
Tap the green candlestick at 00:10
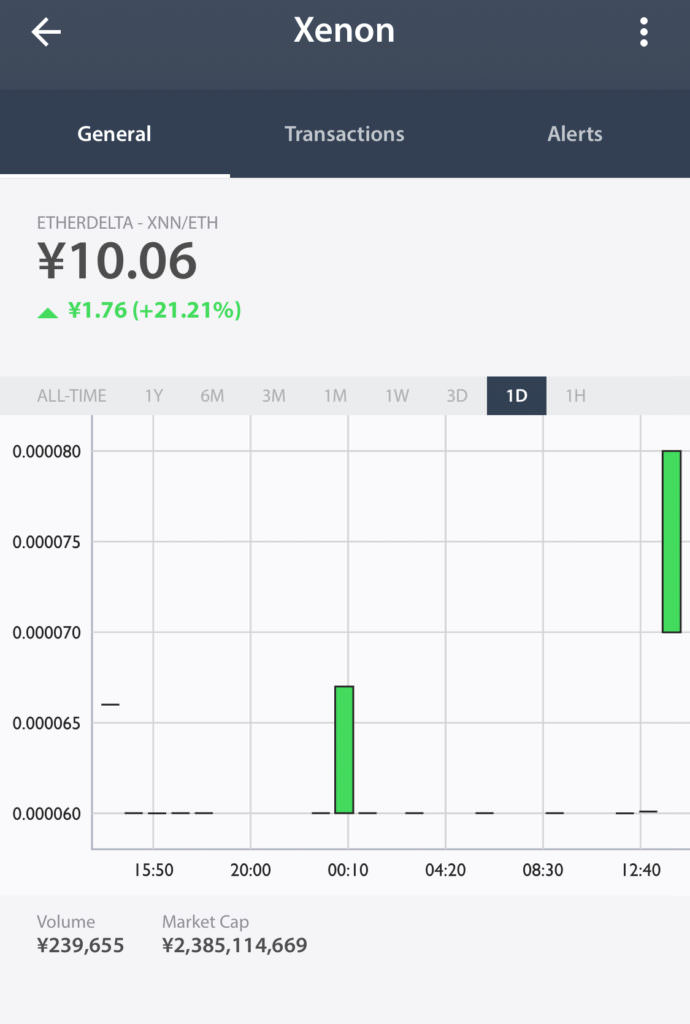tap(344, 749)
